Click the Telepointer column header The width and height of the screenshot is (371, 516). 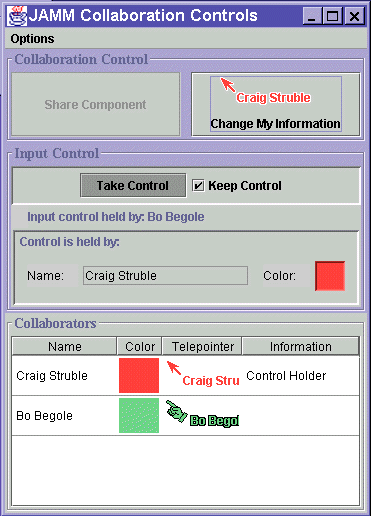(x=202, y=346)
